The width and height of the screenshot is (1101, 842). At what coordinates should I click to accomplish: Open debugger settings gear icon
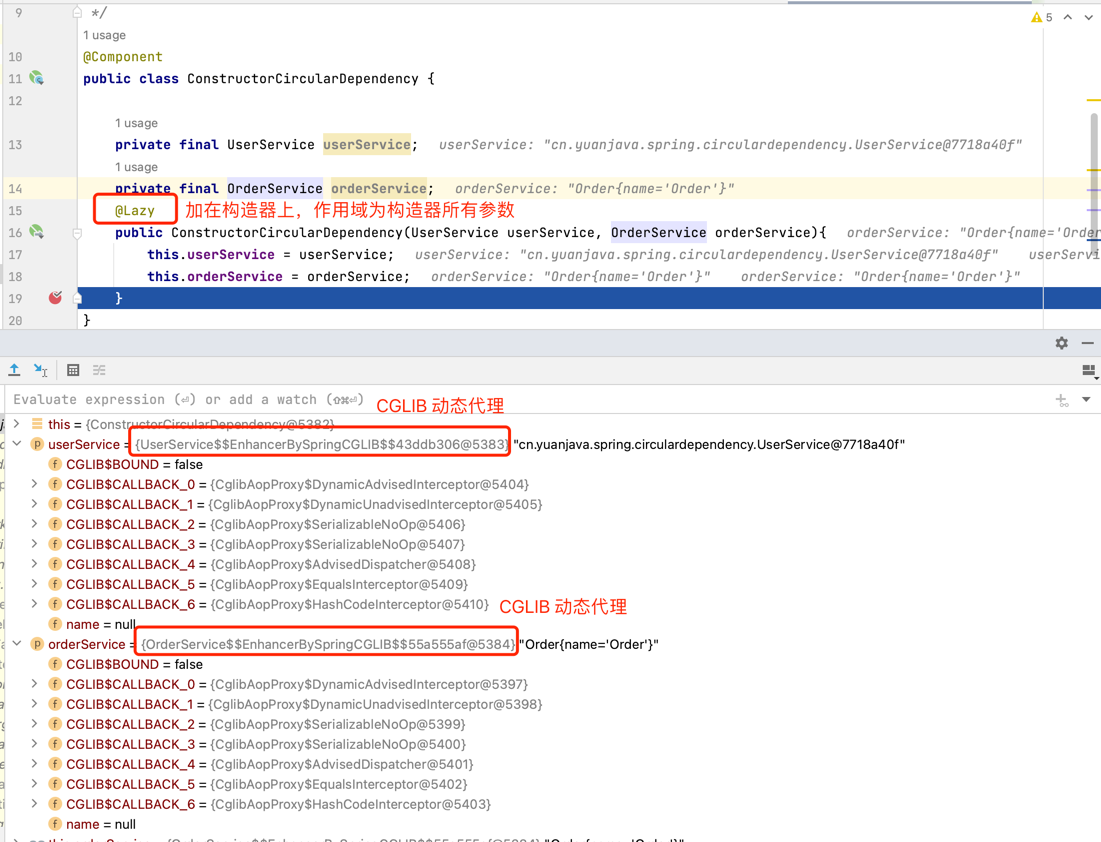pyautogui.click(x=1061, y=343)
